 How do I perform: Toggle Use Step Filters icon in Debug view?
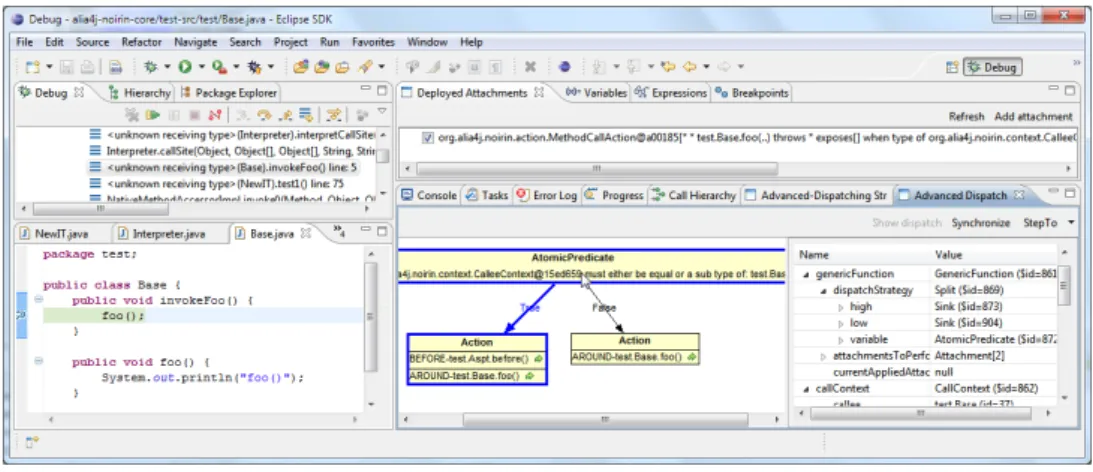pos(334,115)
